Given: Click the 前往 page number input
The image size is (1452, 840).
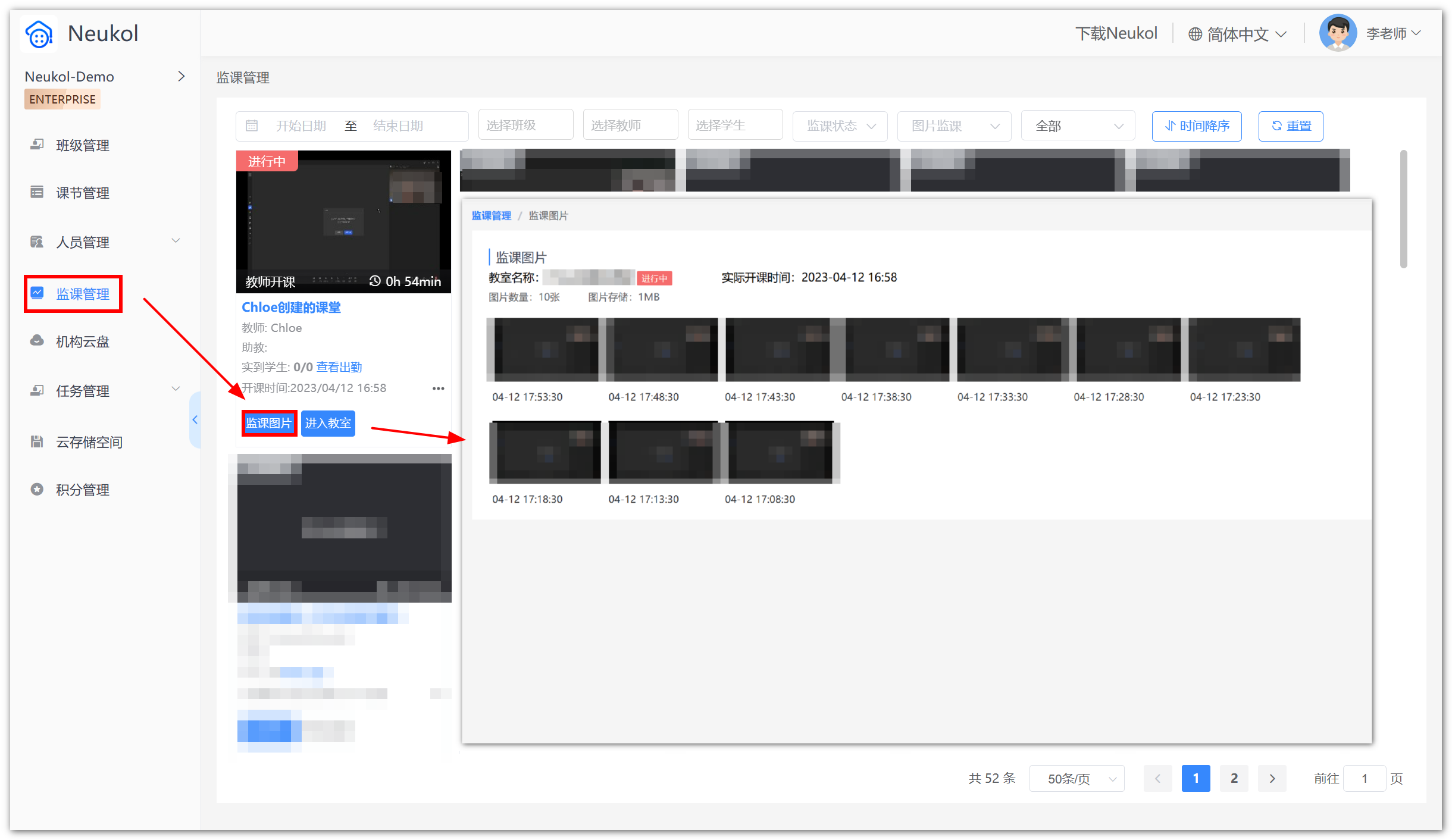Looking at the screenshot, I should click(x=1364, y=778).
